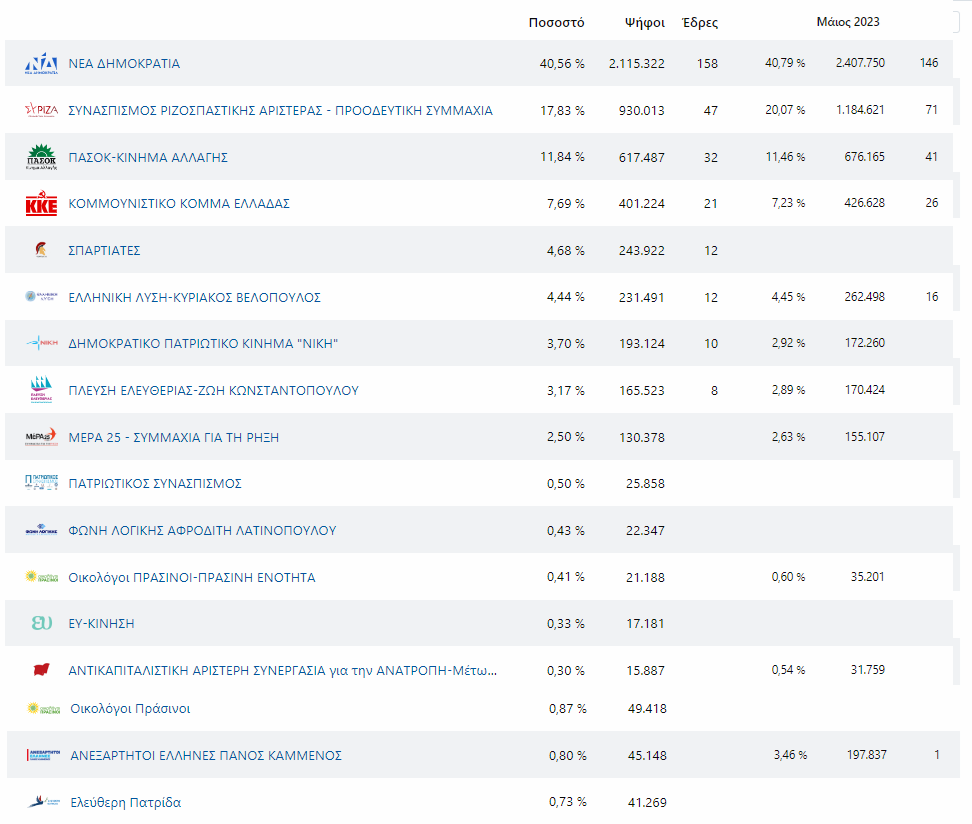Click the red flag logo of ΑΝΤΙΚΑΠΙΤΑΛΙΣΤΙΚΗ ΑΡΙΣΤΕΡΗ
The width and height of the screenshot is (972, 824).
click(42, 670)
